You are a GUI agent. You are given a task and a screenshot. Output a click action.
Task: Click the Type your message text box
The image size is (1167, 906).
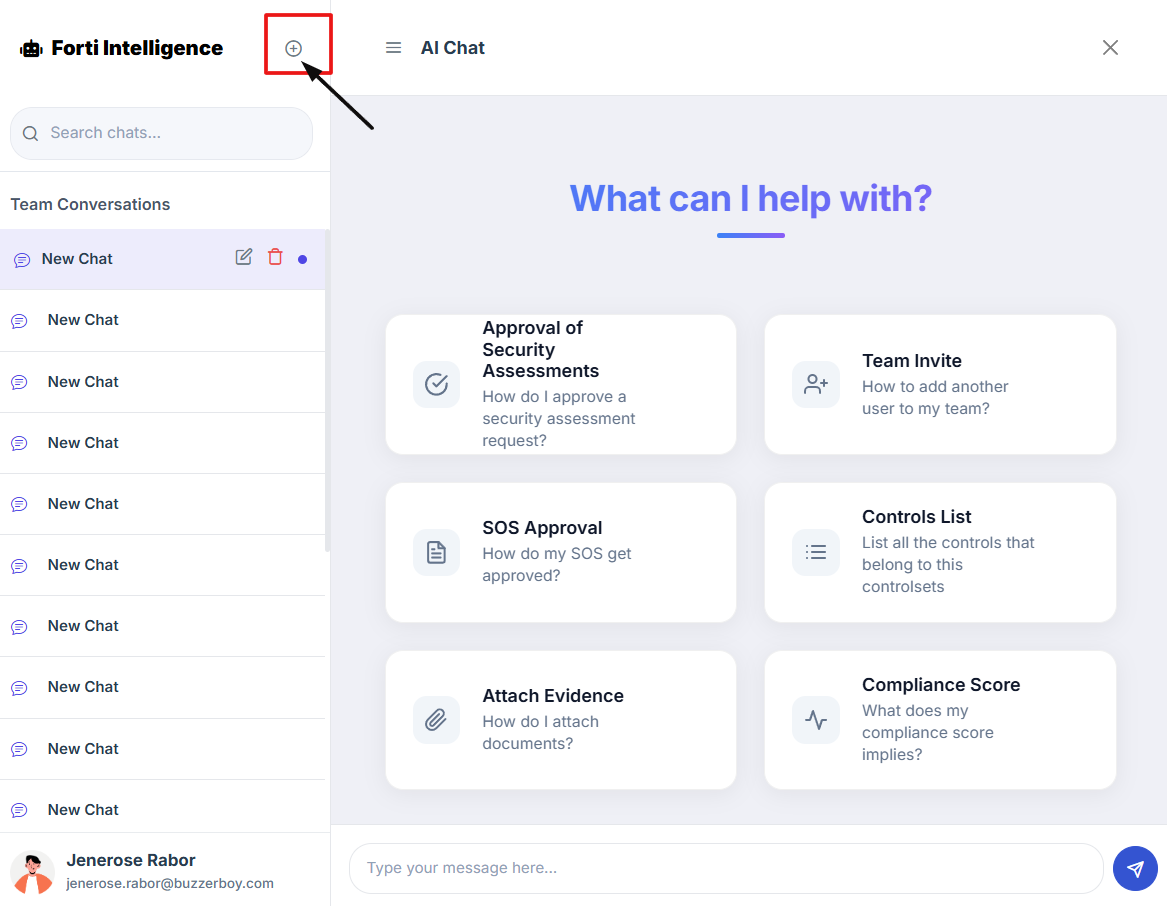pos(725,868)
